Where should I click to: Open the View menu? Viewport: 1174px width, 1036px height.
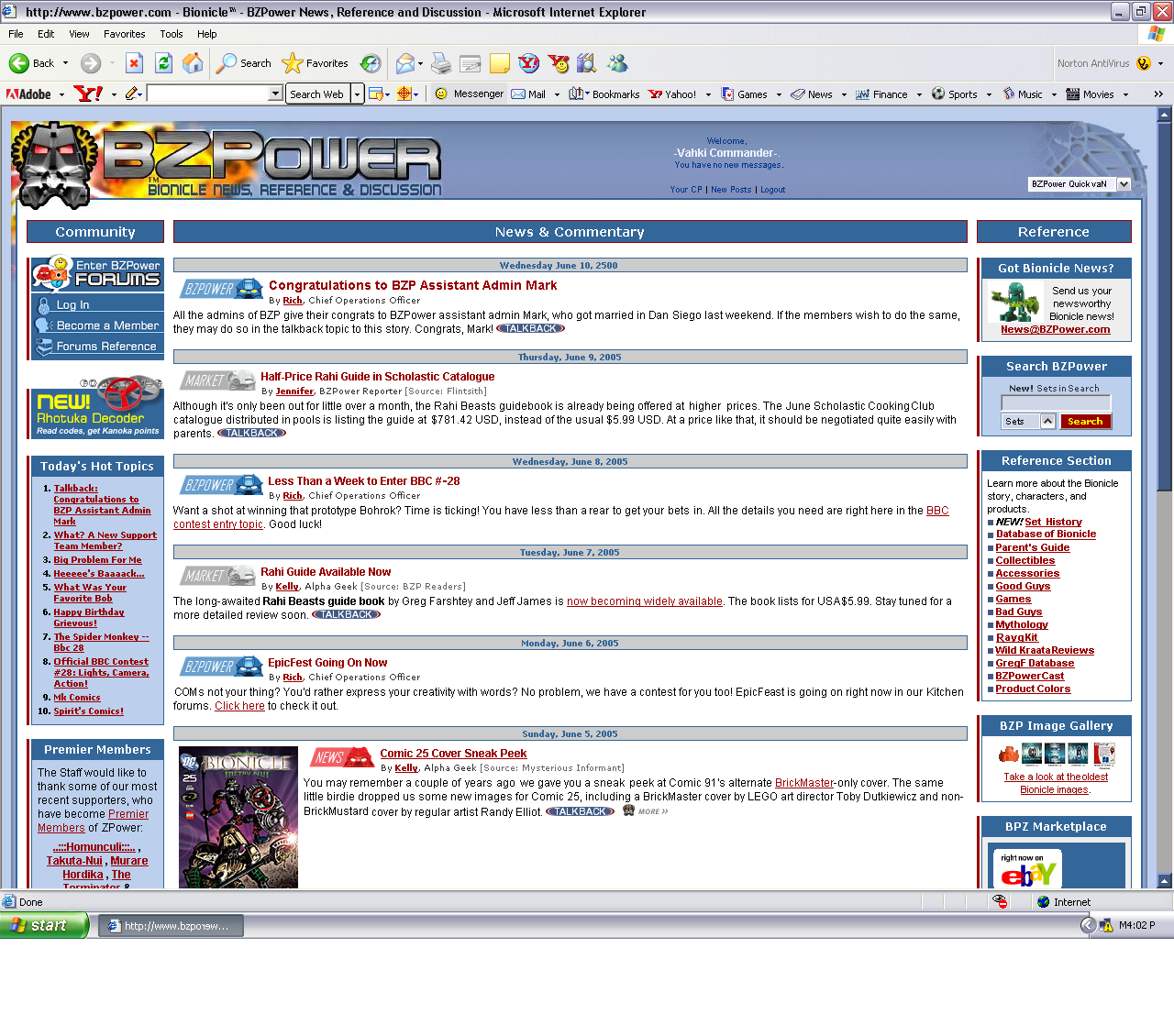(x=79, y=34)
